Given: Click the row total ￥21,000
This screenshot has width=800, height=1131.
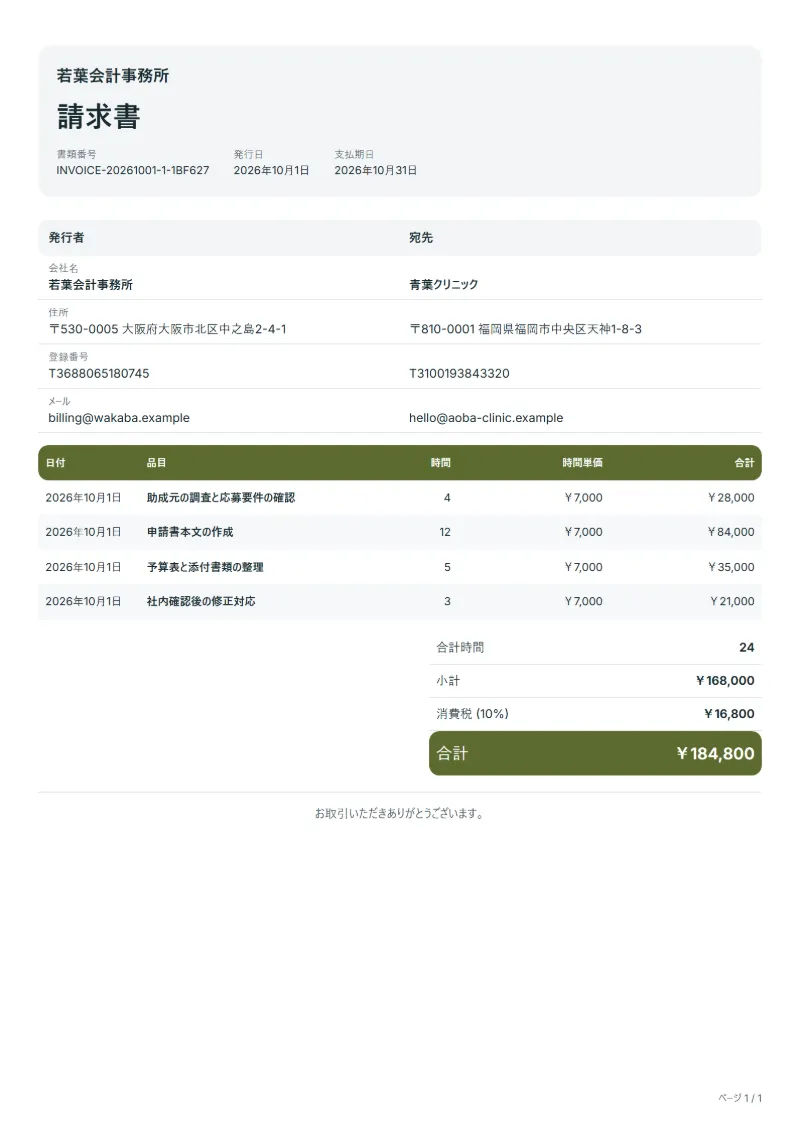Looking at the screenshot, I should pos(731,602).
